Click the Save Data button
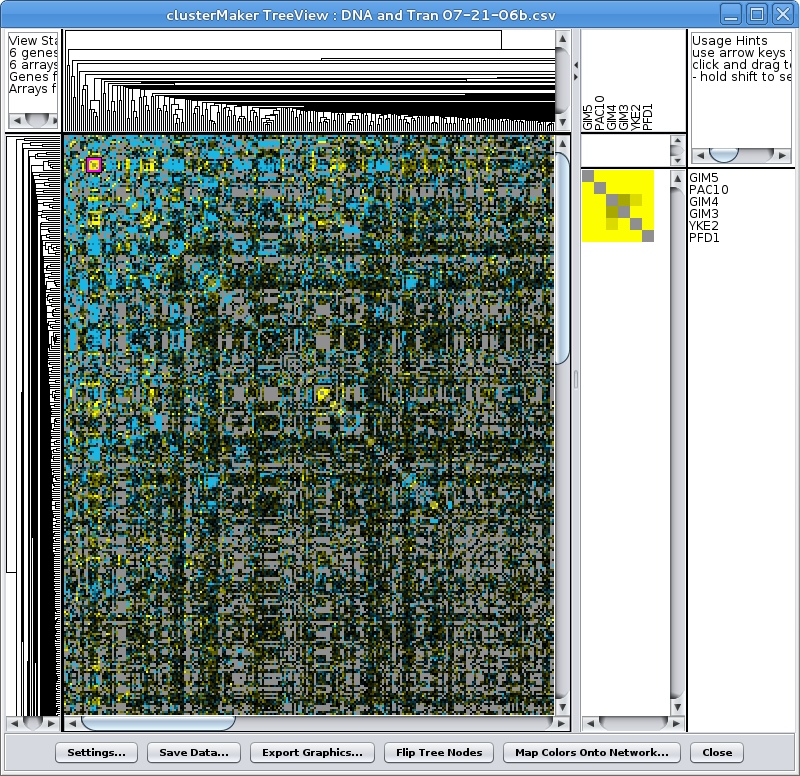800x776 pixels. pos(194,752)
